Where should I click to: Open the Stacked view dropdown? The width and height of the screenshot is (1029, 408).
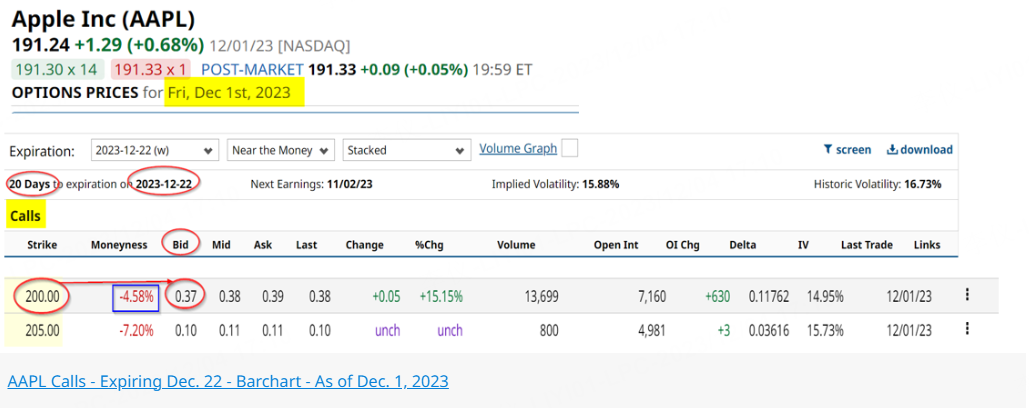pyautogui.click(x=405, y=150)
